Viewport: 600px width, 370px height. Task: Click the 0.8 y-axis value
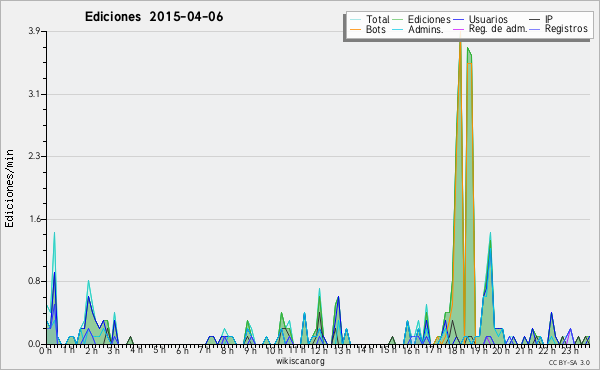[x=34, y=281]
